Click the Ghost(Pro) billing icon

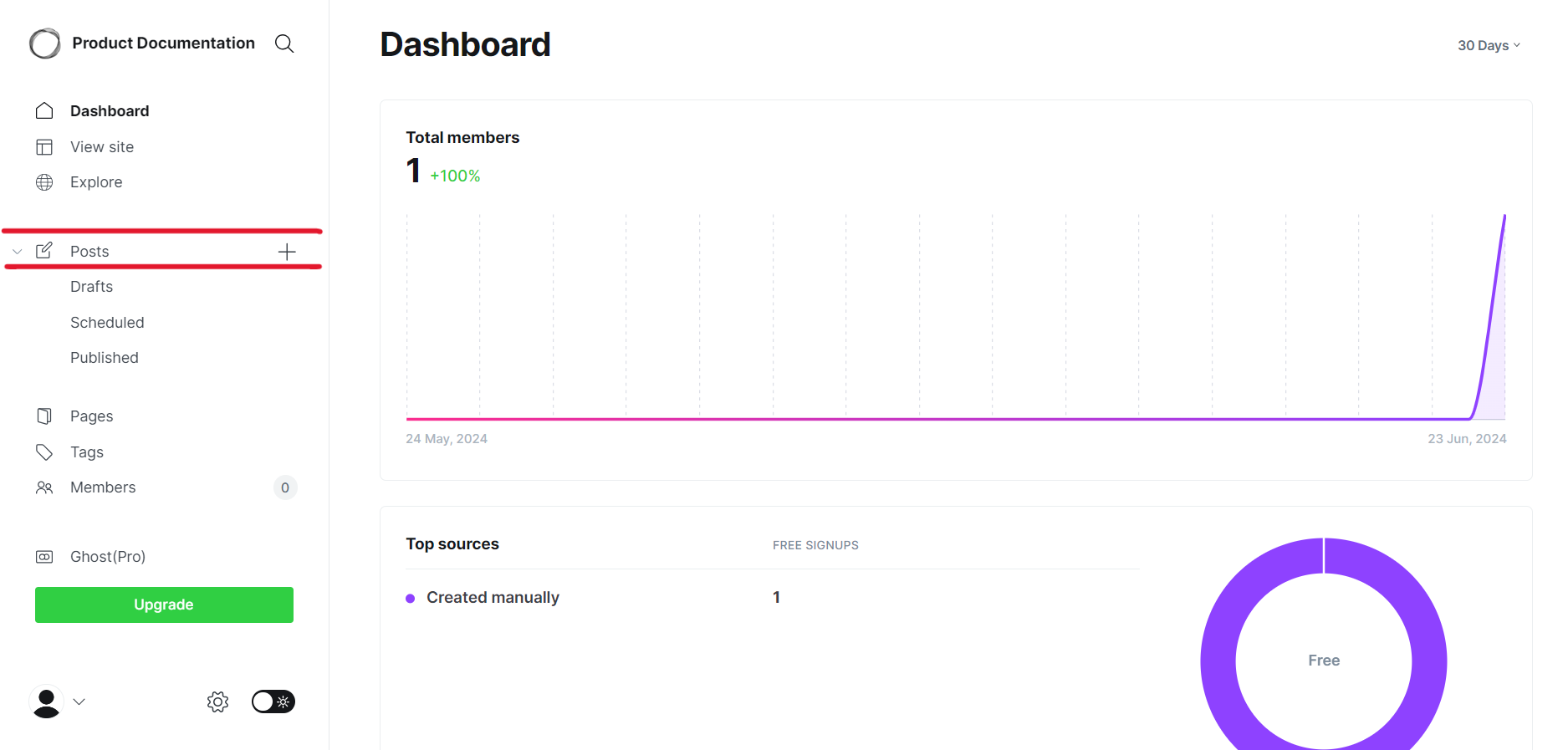44,557
